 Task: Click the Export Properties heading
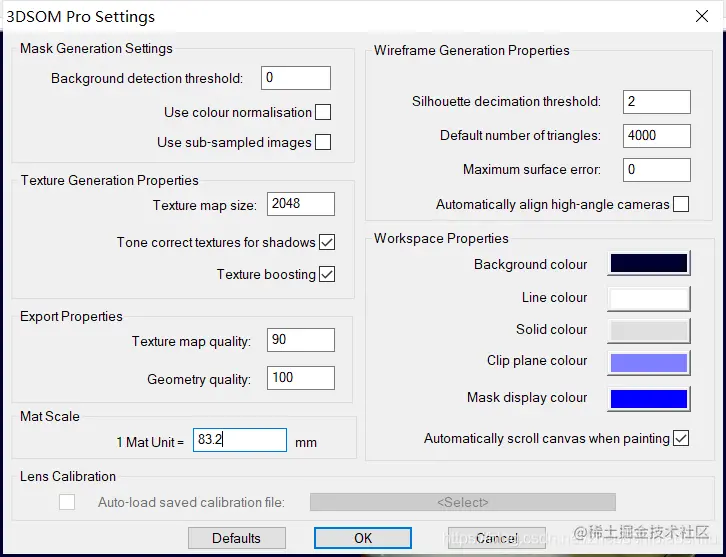(71, 316)
